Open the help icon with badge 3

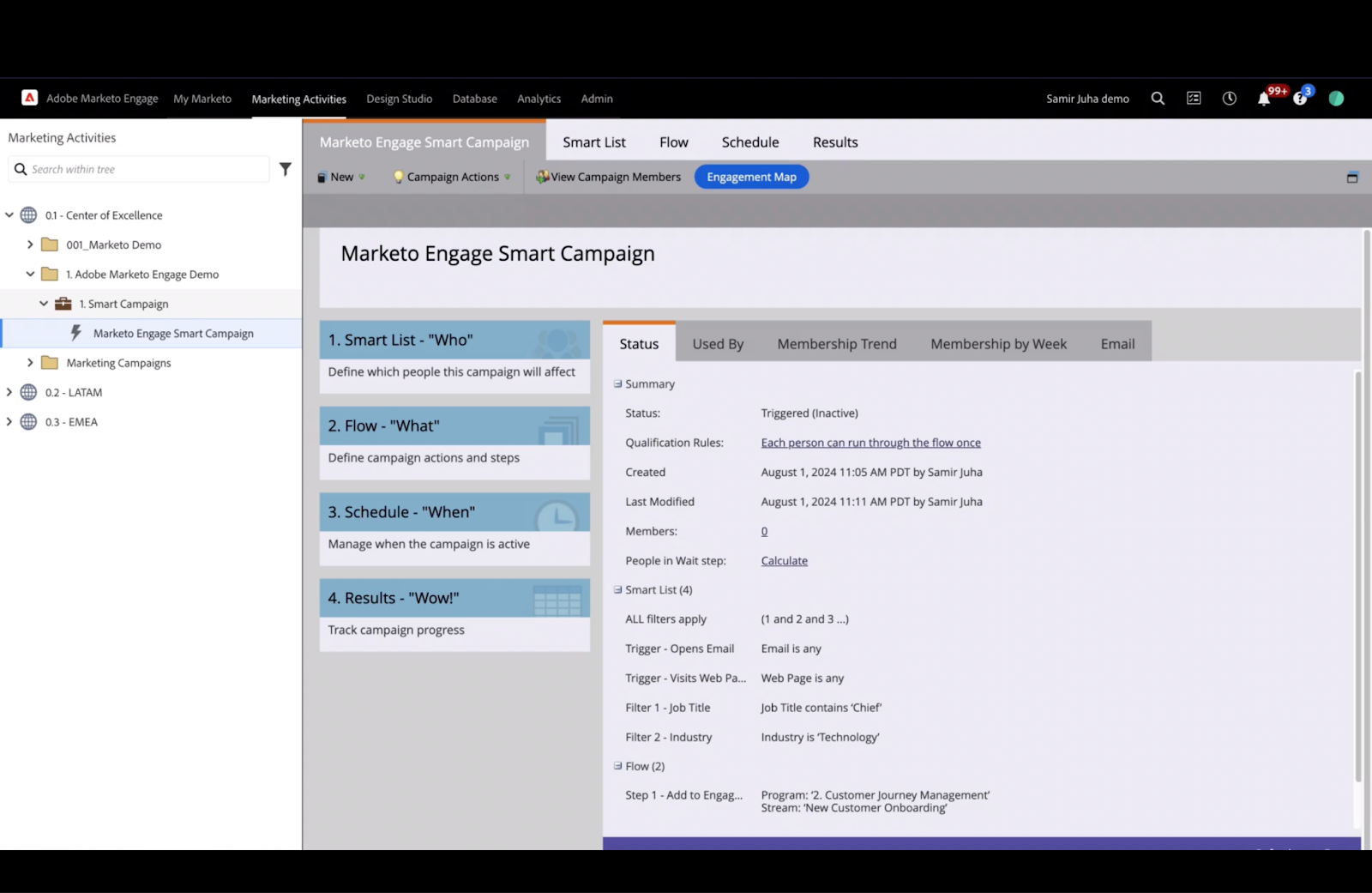click(x=1300, y=99)
